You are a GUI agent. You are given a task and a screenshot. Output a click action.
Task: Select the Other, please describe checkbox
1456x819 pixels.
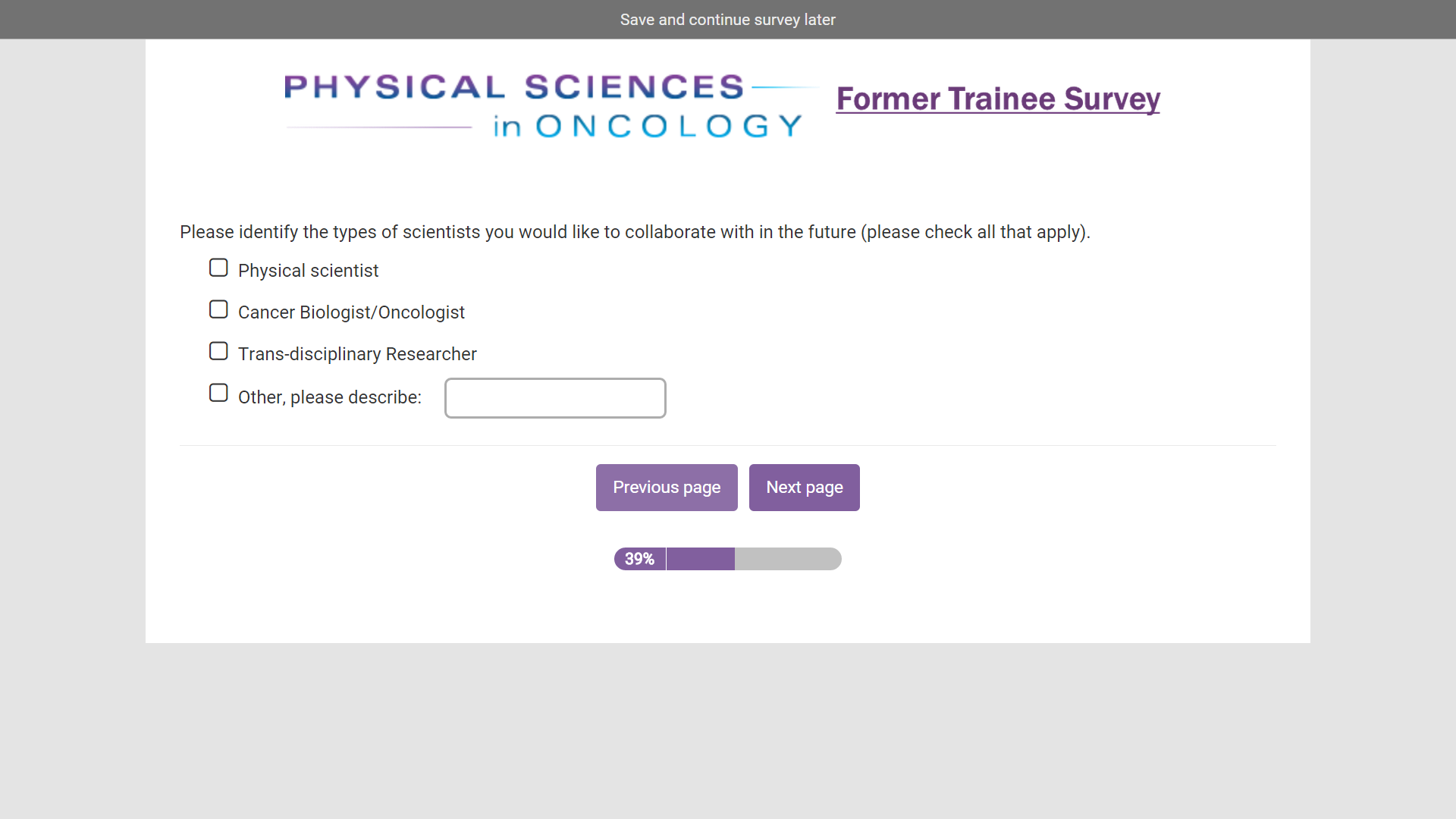tap(218, 393)
